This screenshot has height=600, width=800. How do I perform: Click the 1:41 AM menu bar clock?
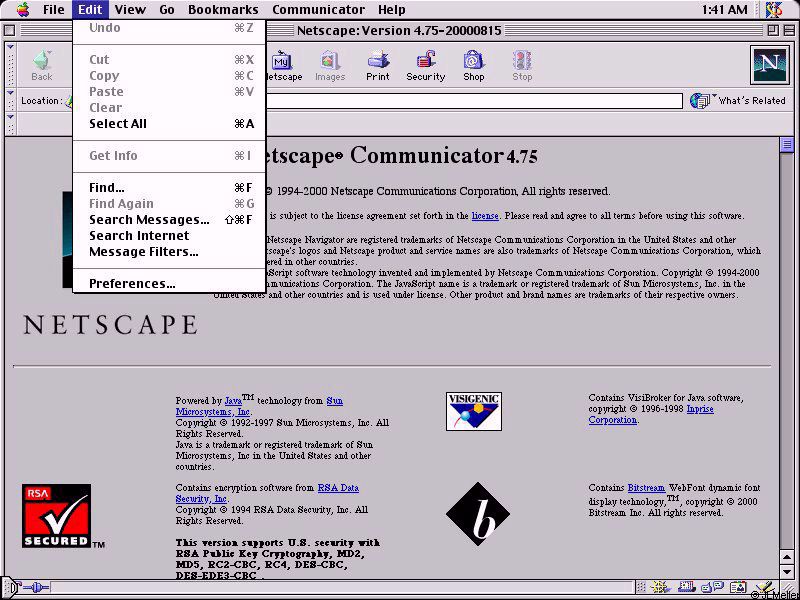tap(724, 9)
